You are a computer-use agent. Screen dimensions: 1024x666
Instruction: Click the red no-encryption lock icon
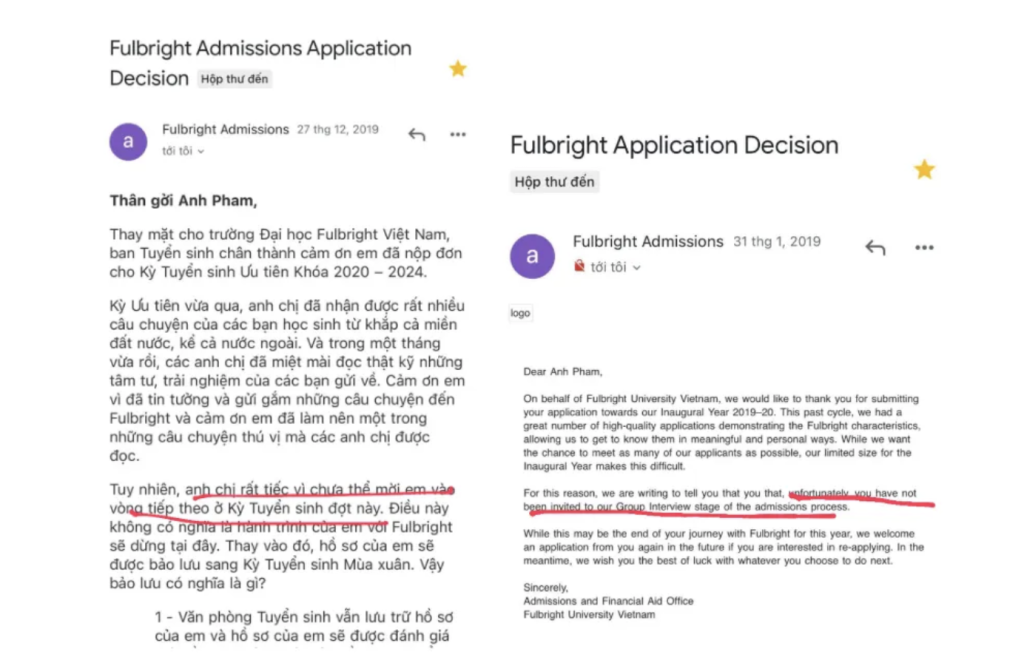(579, 266)
